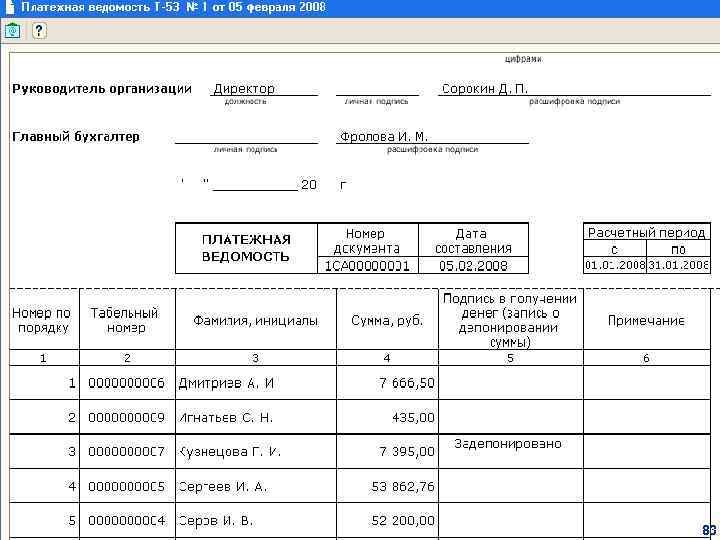Select the 'Директор' position field
This screenshot has height=540, width=720.
point(264,89)
